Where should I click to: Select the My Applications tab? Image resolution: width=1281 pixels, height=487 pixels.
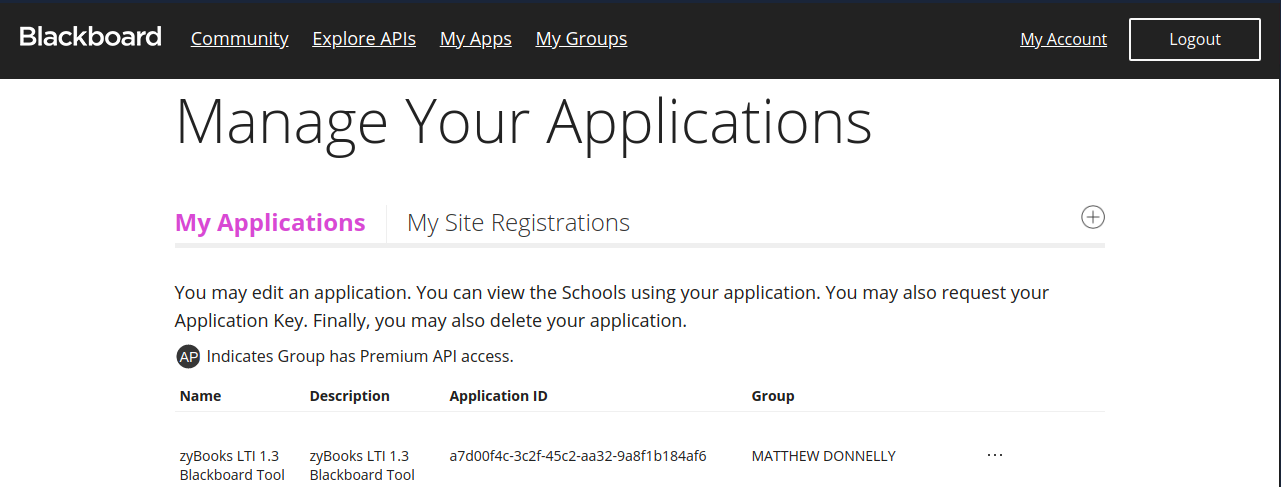tap(270, 222)
